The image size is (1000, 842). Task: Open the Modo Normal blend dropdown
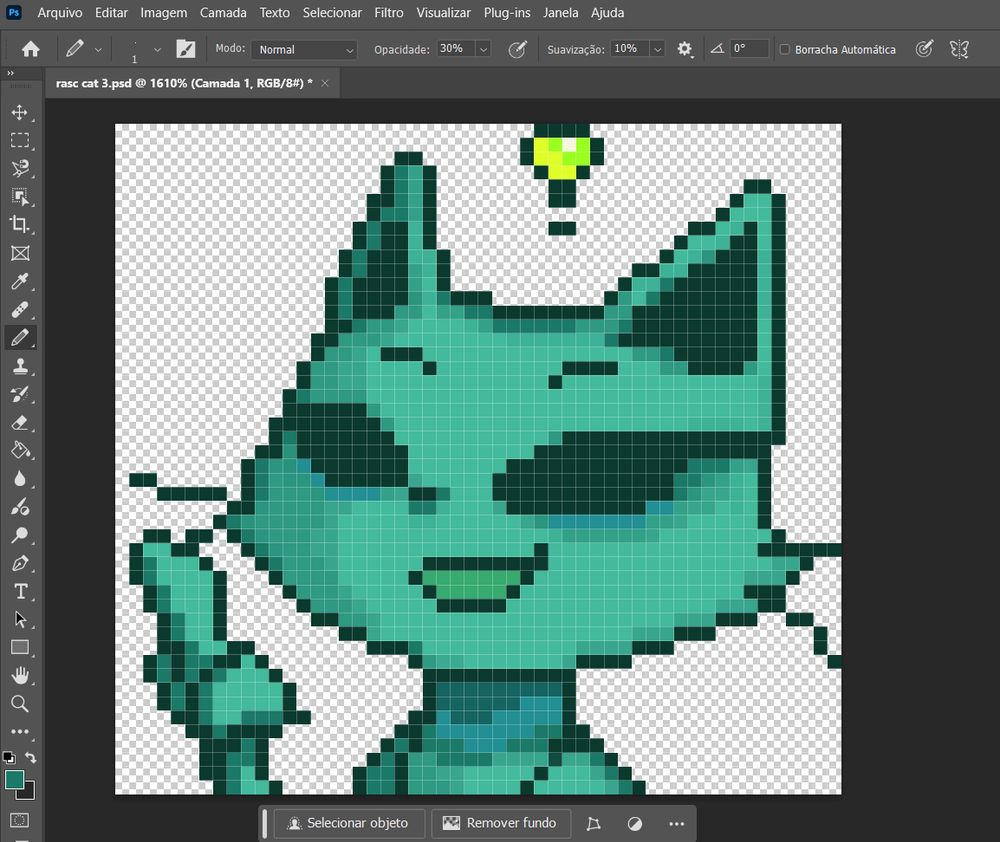point(304,50)
